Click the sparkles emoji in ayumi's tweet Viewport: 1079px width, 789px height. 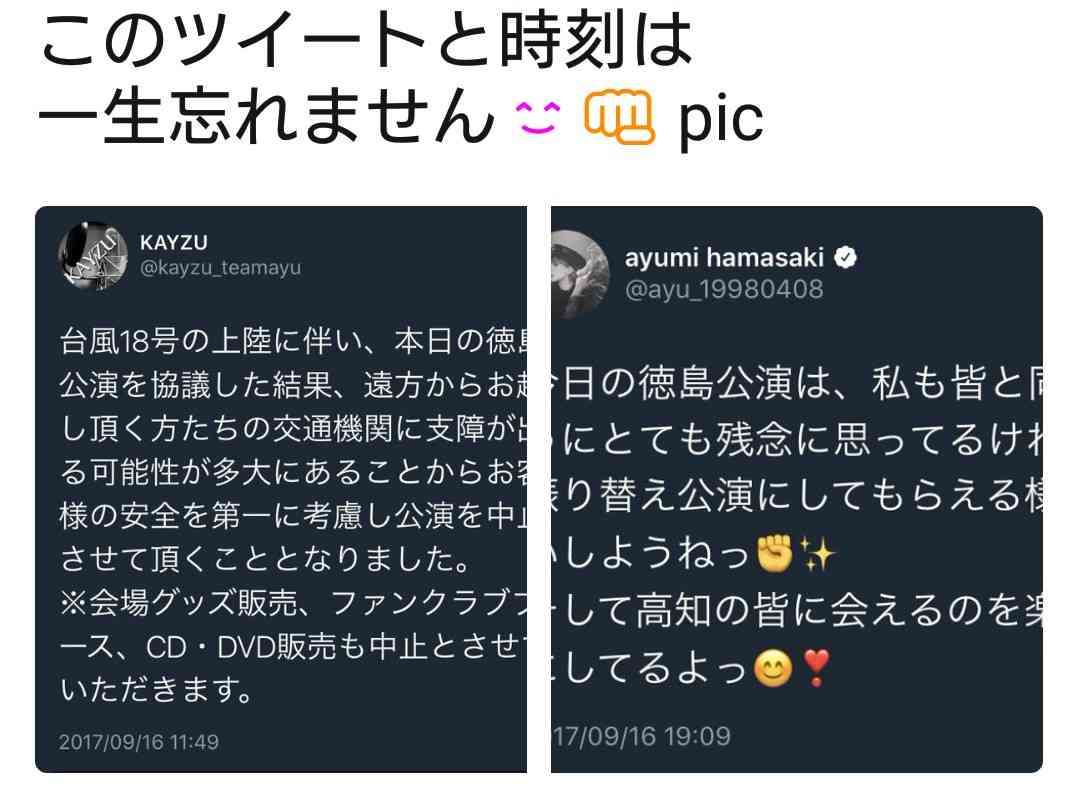click(817, 554)
